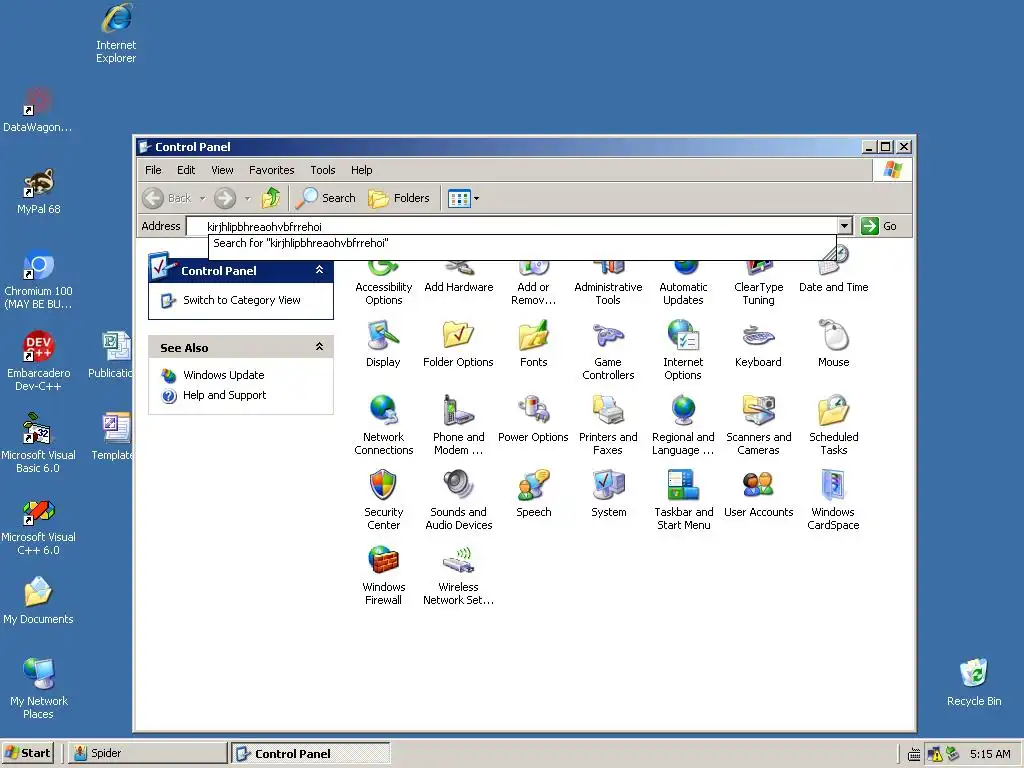Screen dimensions: 1024x768
Task: Open Sounds and Audio Devices icon
Action: (458, 500)
